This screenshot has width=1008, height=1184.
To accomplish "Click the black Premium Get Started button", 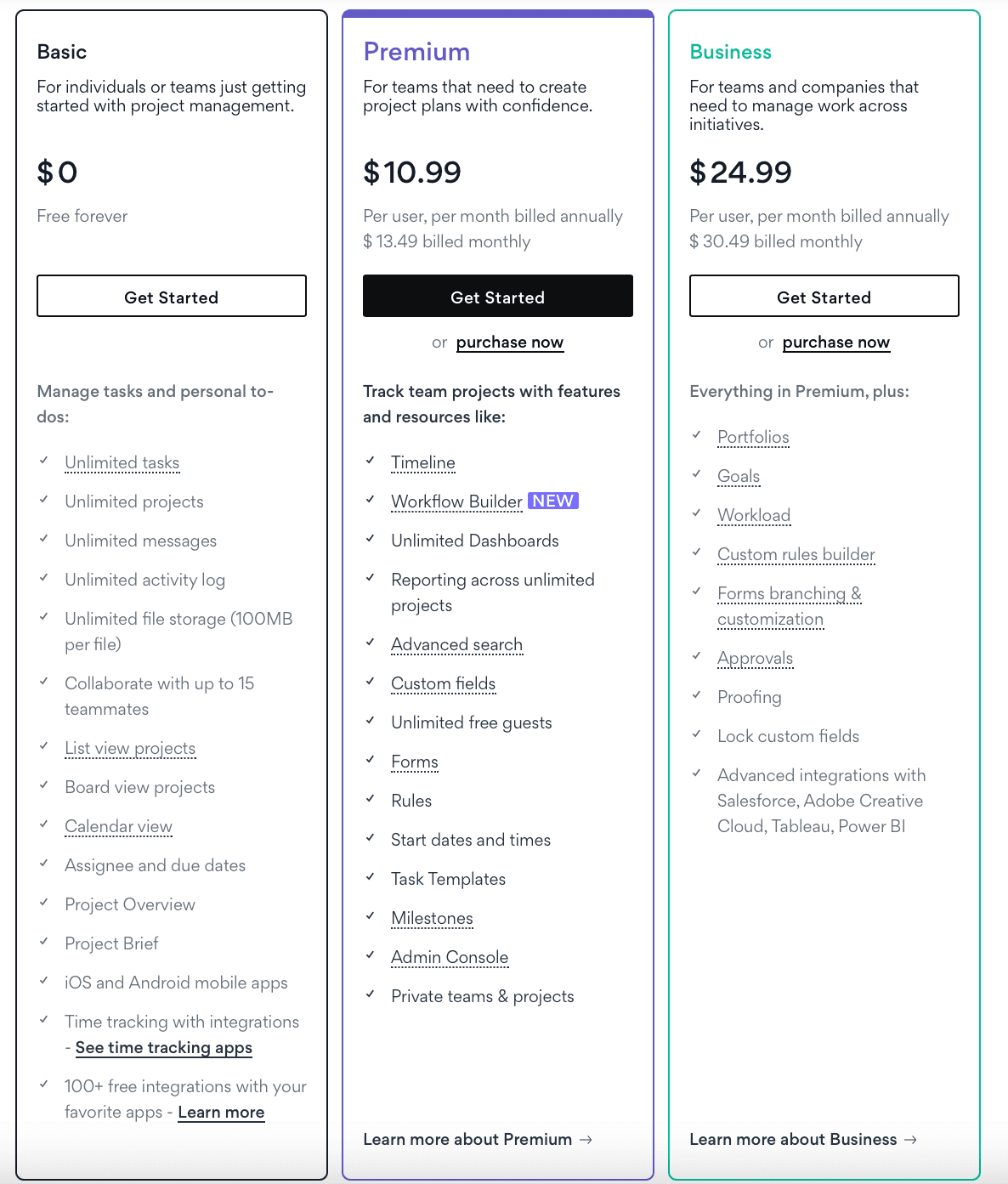I will click(x=497, y=297).
